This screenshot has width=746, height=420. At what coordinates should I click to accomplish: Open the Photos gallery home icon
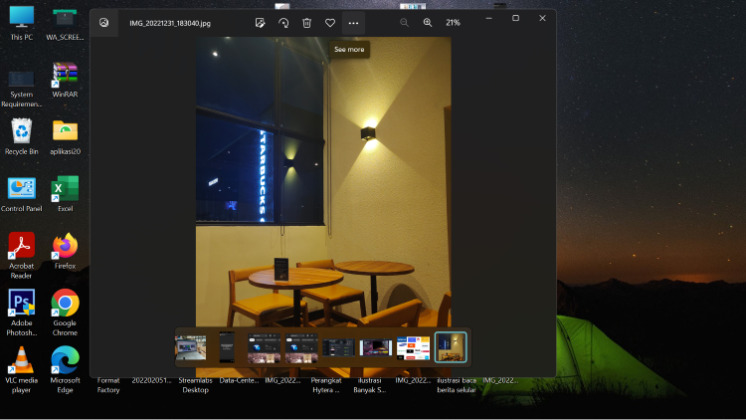[x=104, y=23]
